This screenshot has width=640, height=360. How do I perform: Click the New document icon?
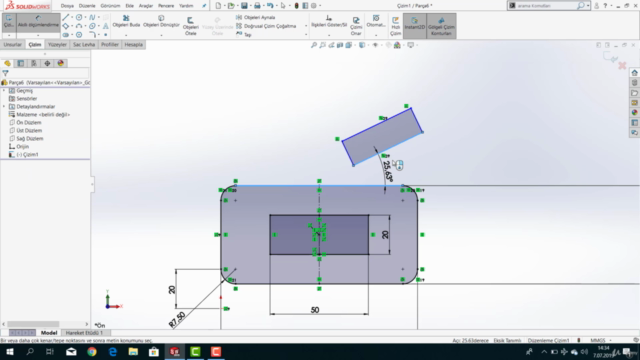(x=218, y=6)
